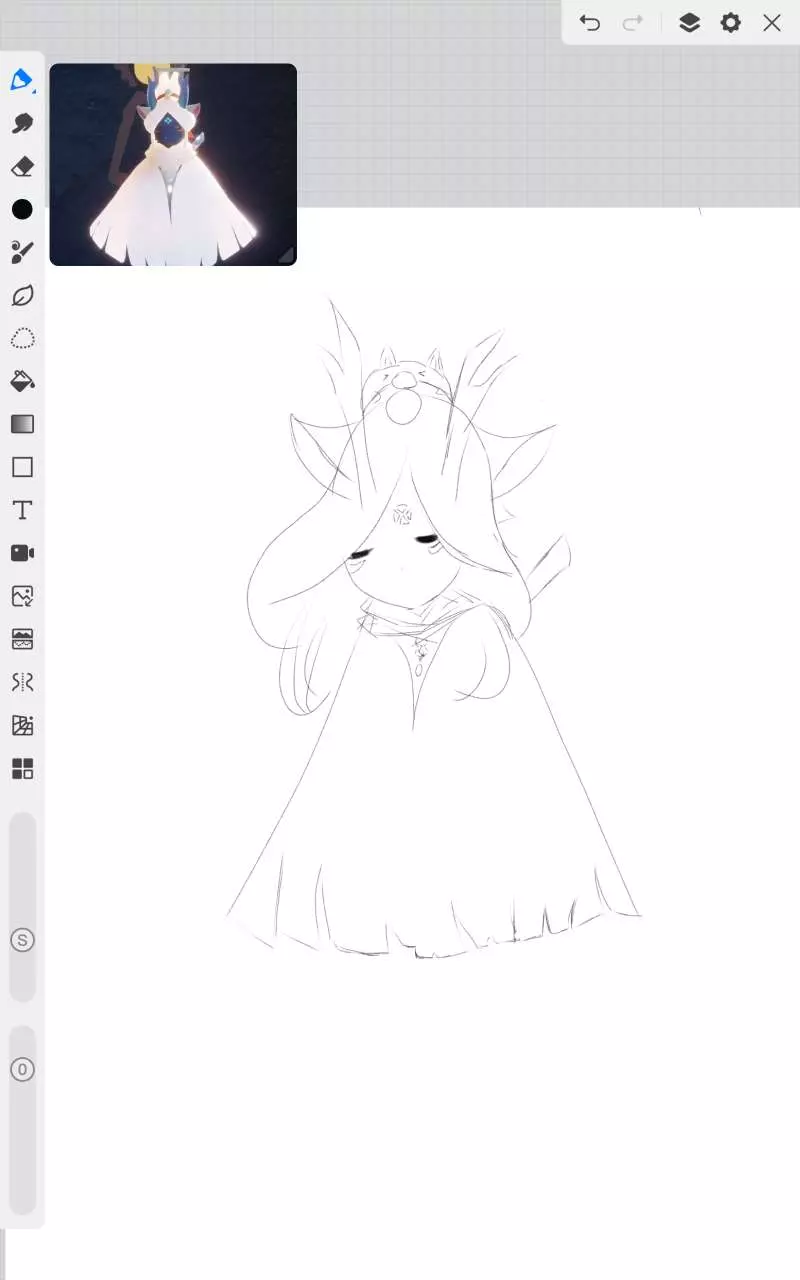The height and width of the screenshot is (1280, 800).
Task: Select the leaf-shaped tool icon
Action: coord(22,295)
